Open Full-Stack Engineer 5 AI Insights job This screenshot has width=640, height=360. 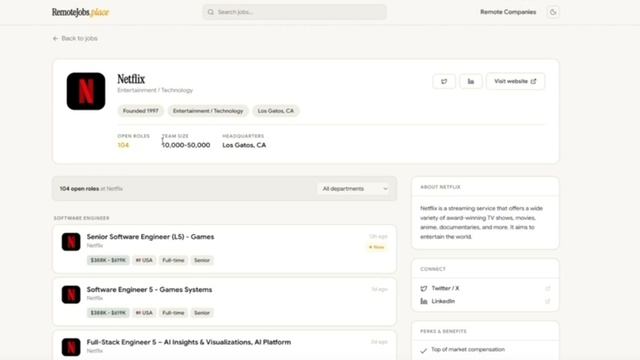pyautogui.click(x=189, y=342)
